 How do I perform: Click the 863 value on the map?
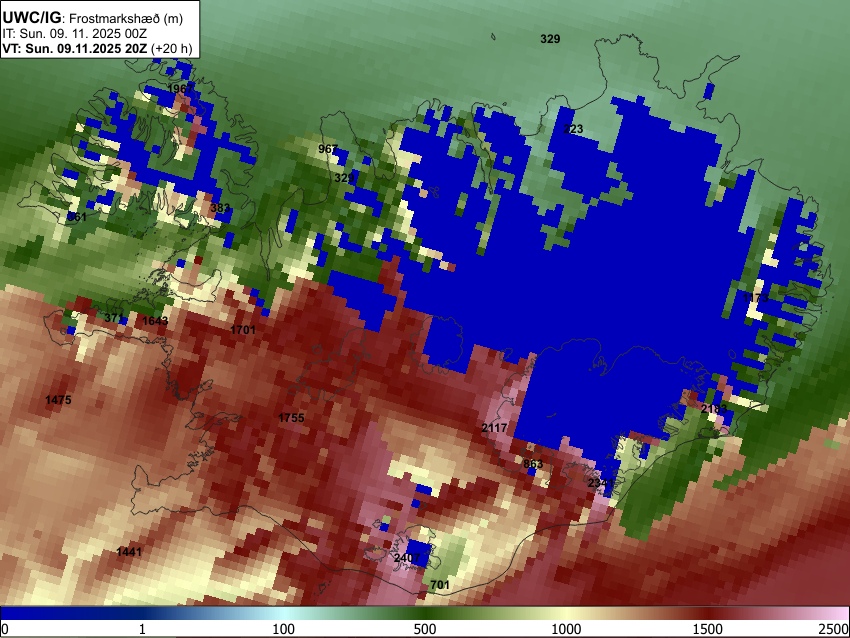pos(533,463)
